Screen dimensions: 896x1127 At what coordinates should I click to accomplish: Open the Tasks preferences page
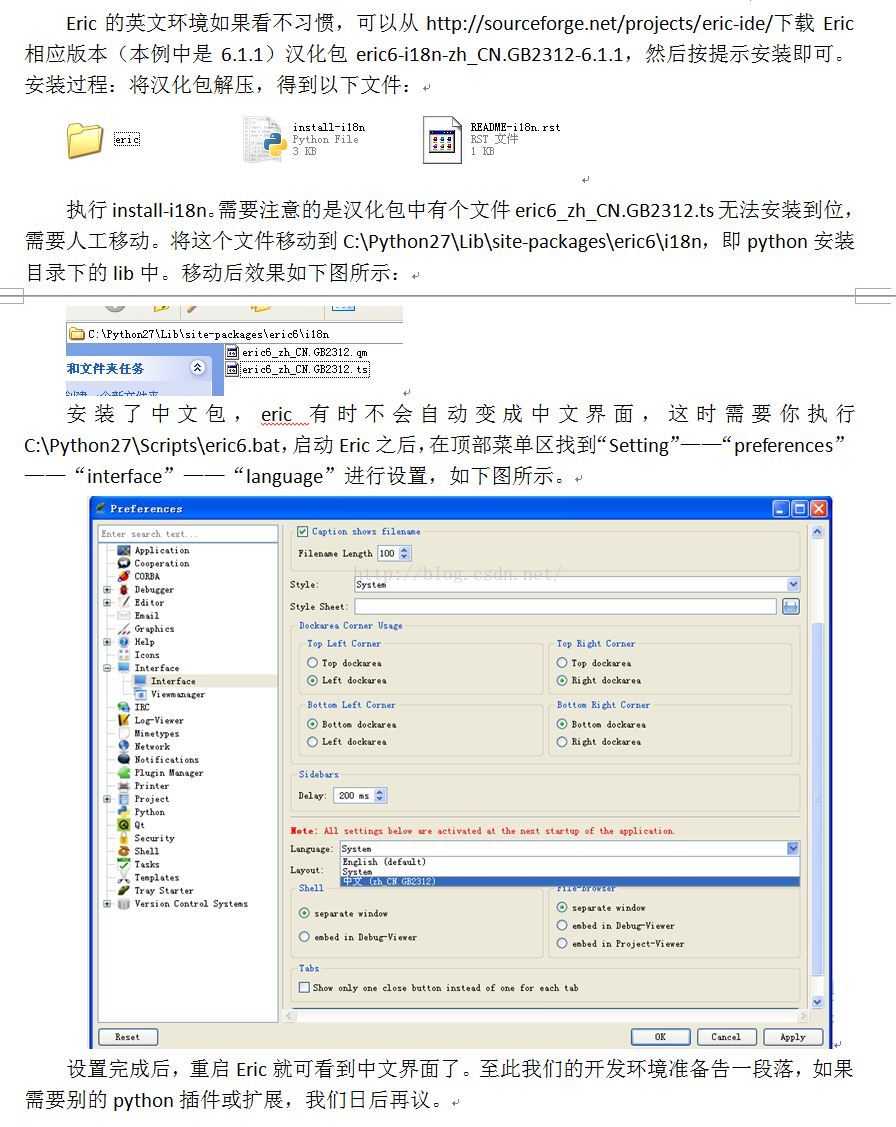pos(147,865)
